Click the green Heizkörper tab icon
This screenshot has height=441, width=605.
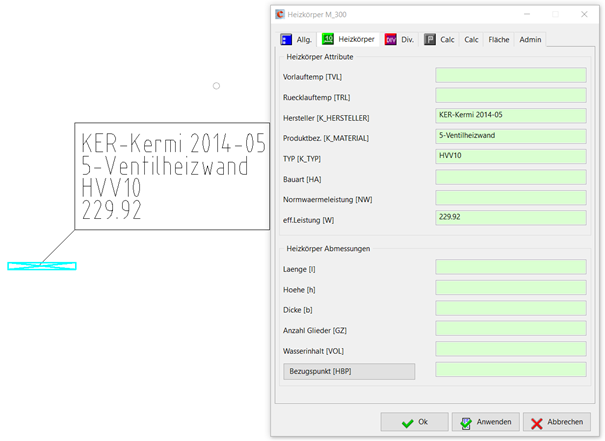pos(328,39)
